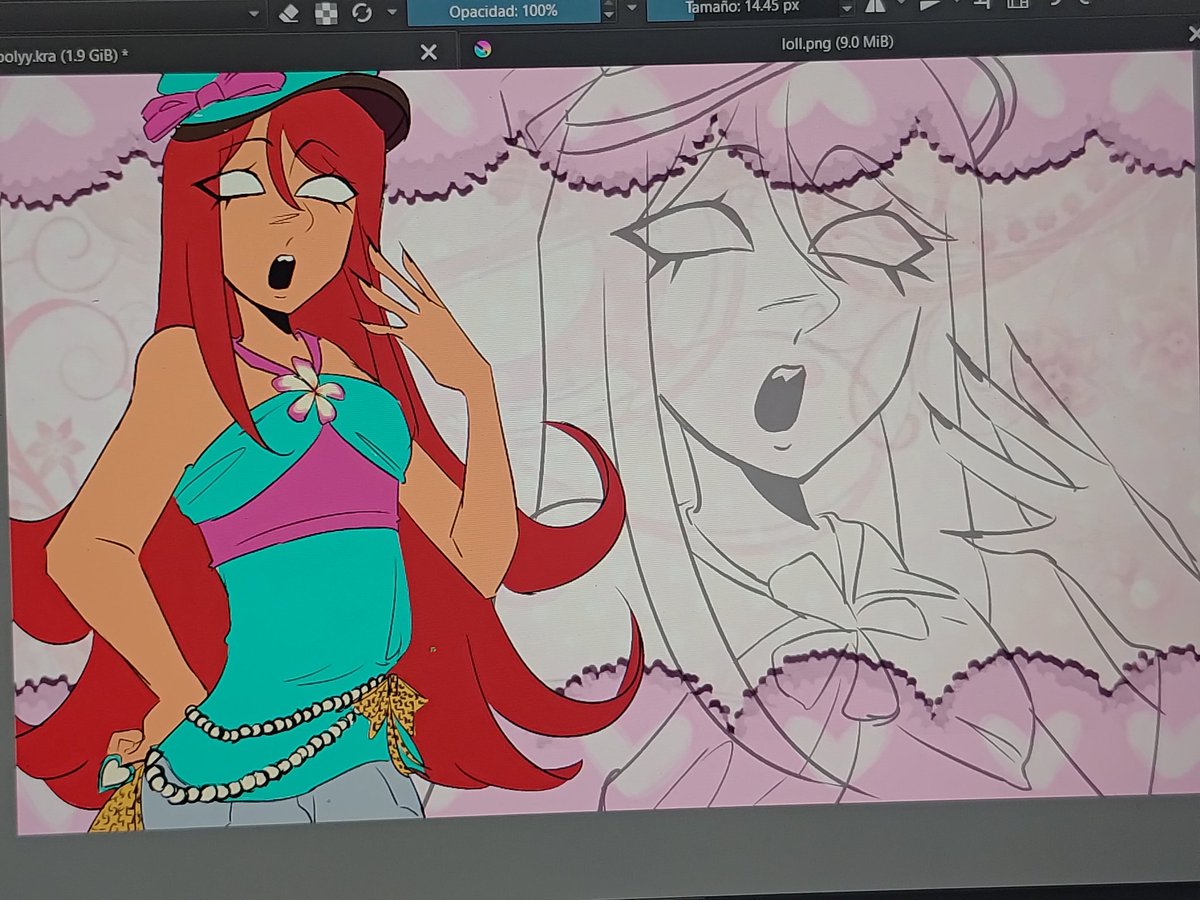
Task: Click the Tamaño spin arrows
Action: pos(848,9)
